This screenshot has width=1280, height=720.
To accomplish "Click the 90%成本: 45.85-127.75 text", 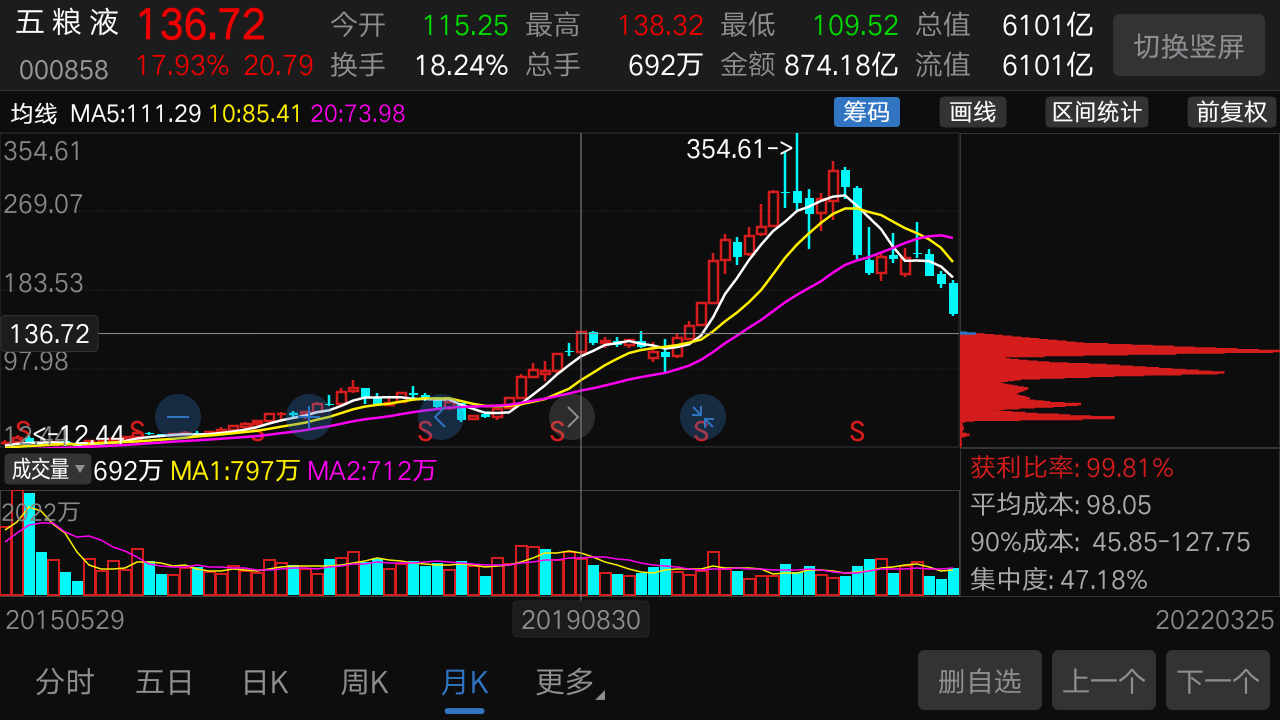I will [x=1110, y=542].
